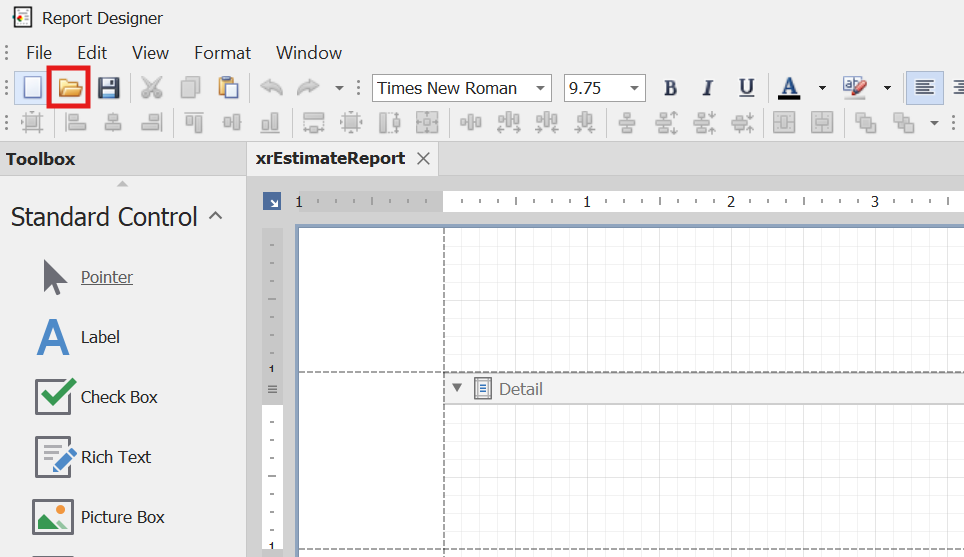Click the Size to Grid icon
The image size is (964, 557).
[351, 122]
